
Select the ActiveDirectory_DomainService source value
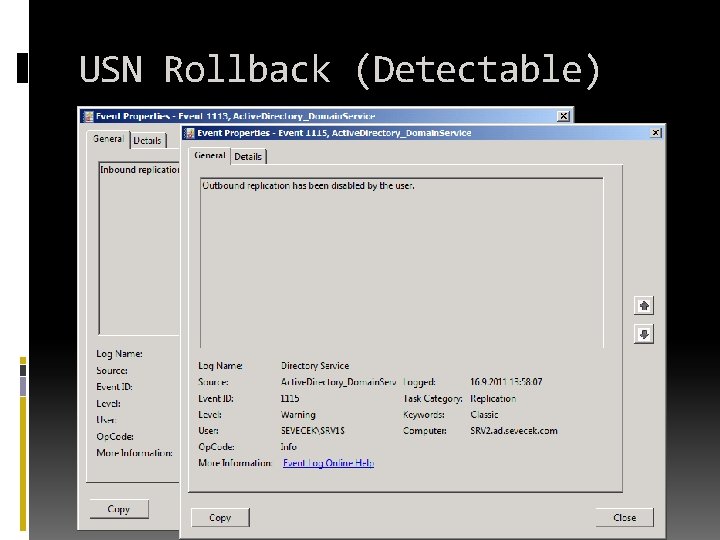(x=338, y=382)
